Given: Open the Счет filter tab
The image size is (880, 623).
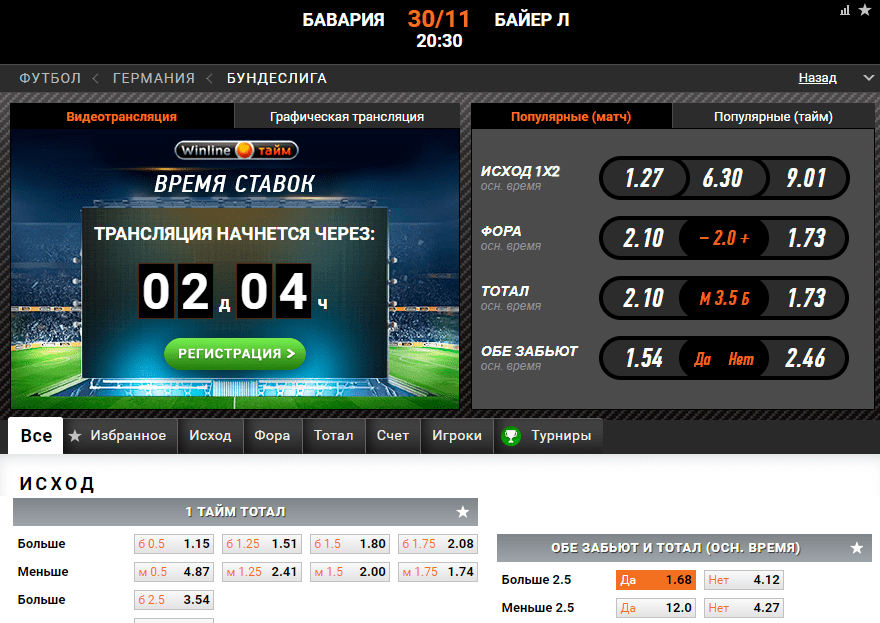Looking at the screenshot, I should pos(393,436).
